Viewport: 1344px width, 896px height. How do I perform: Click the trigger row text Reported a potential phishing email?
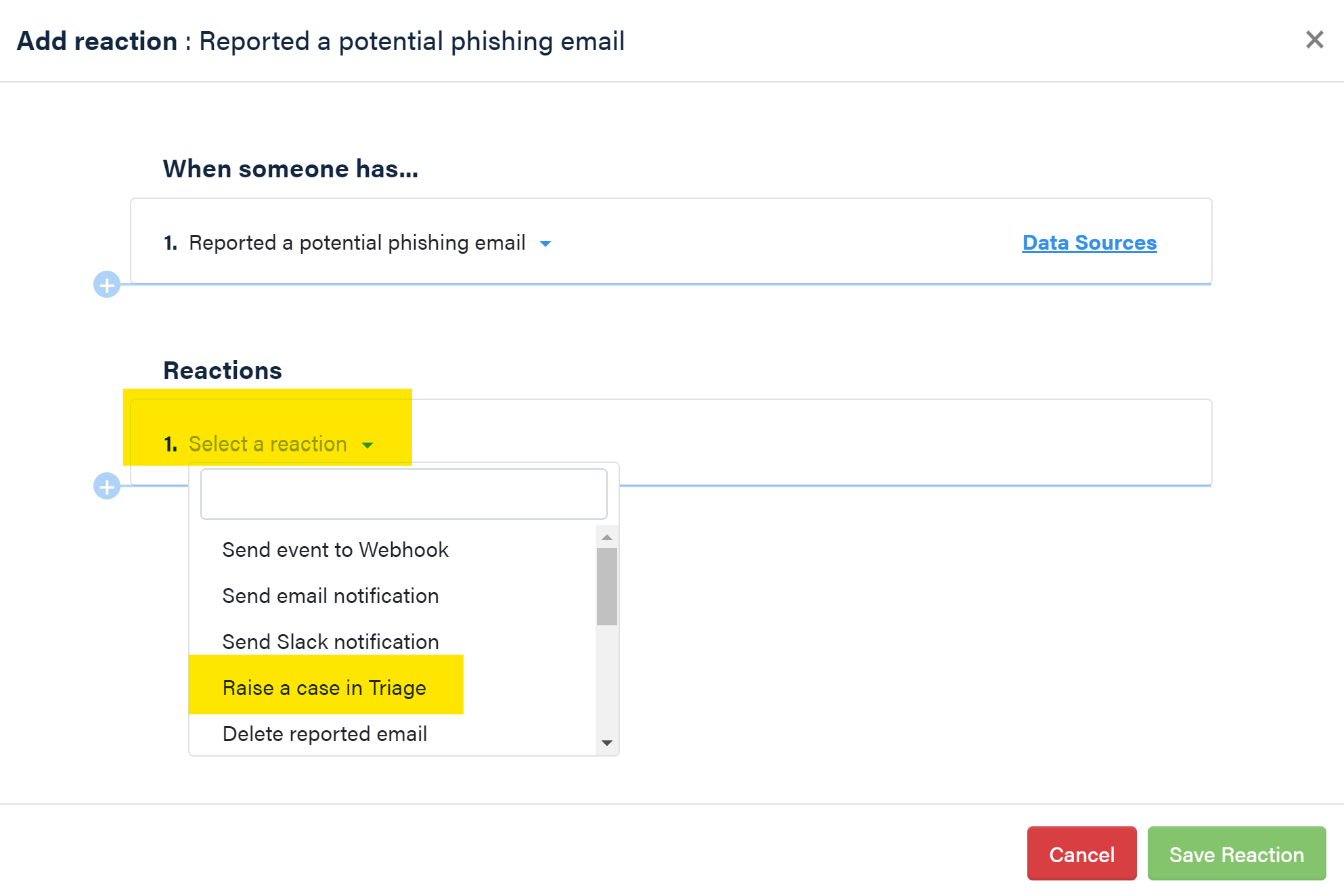pos(357,243)
